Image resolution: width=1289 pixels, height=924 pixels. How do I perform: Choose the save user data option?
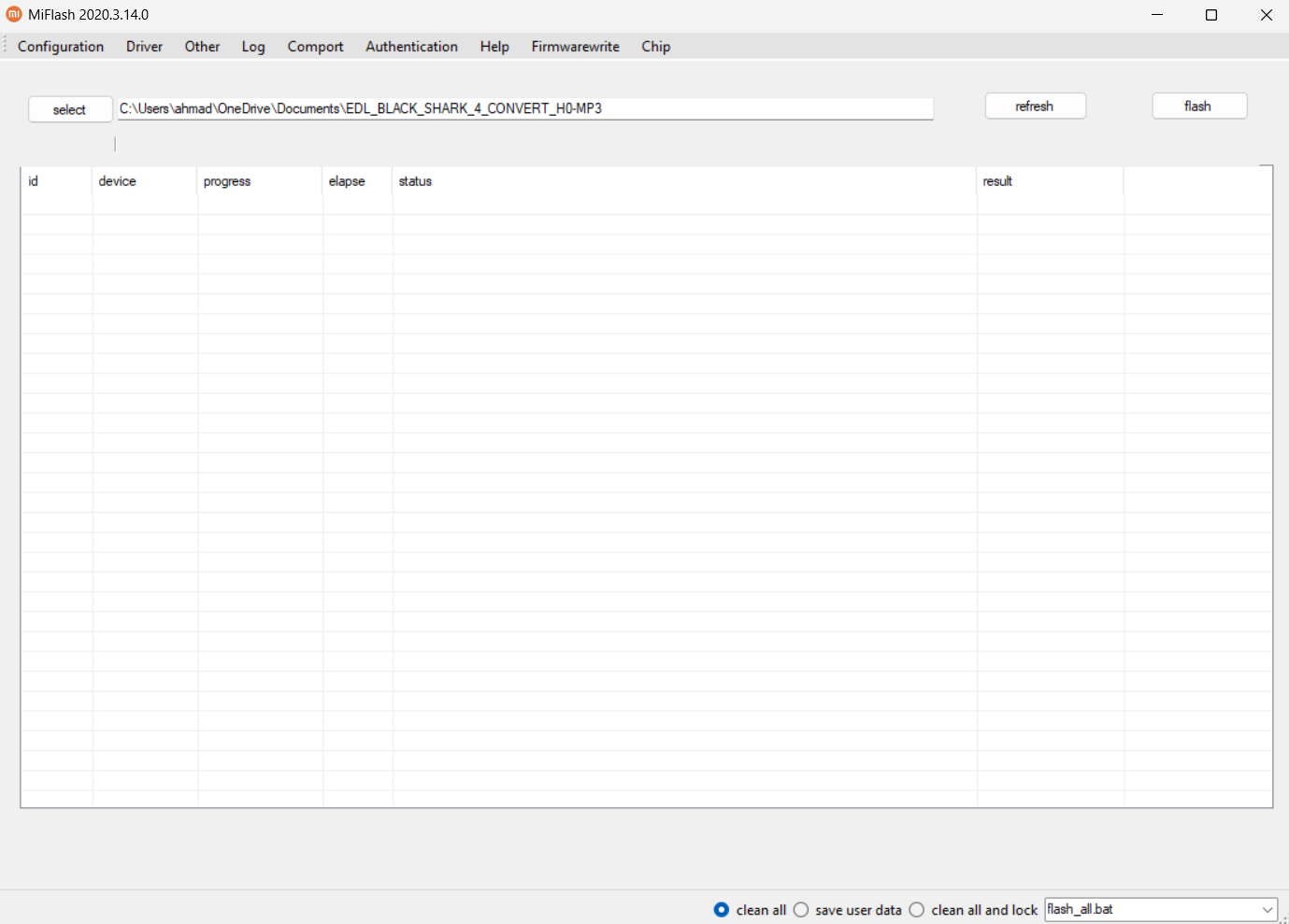[x=801, y=910]
